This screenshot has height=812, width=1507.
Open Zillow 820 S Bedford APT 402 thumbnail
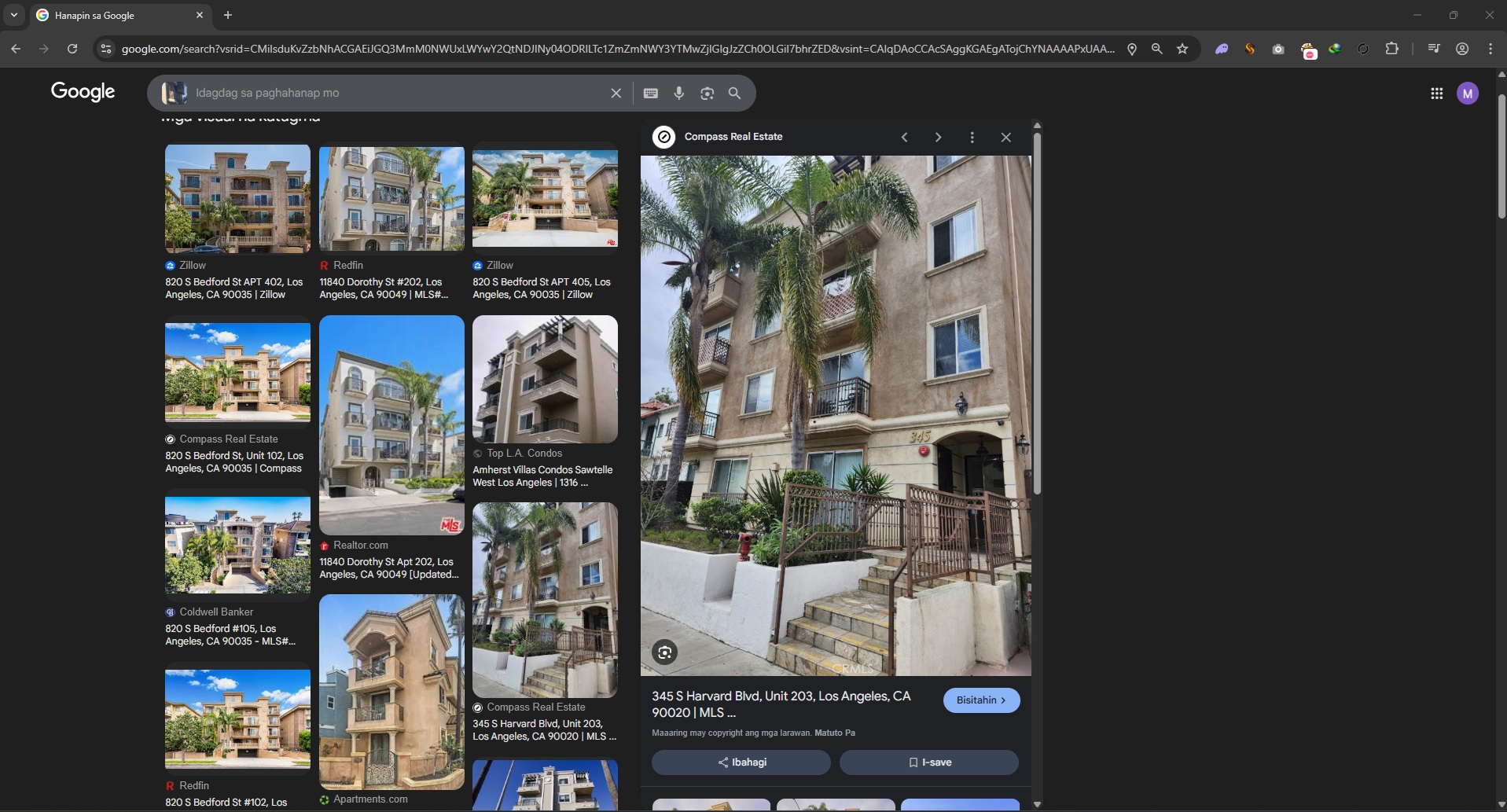click(237, 199)
